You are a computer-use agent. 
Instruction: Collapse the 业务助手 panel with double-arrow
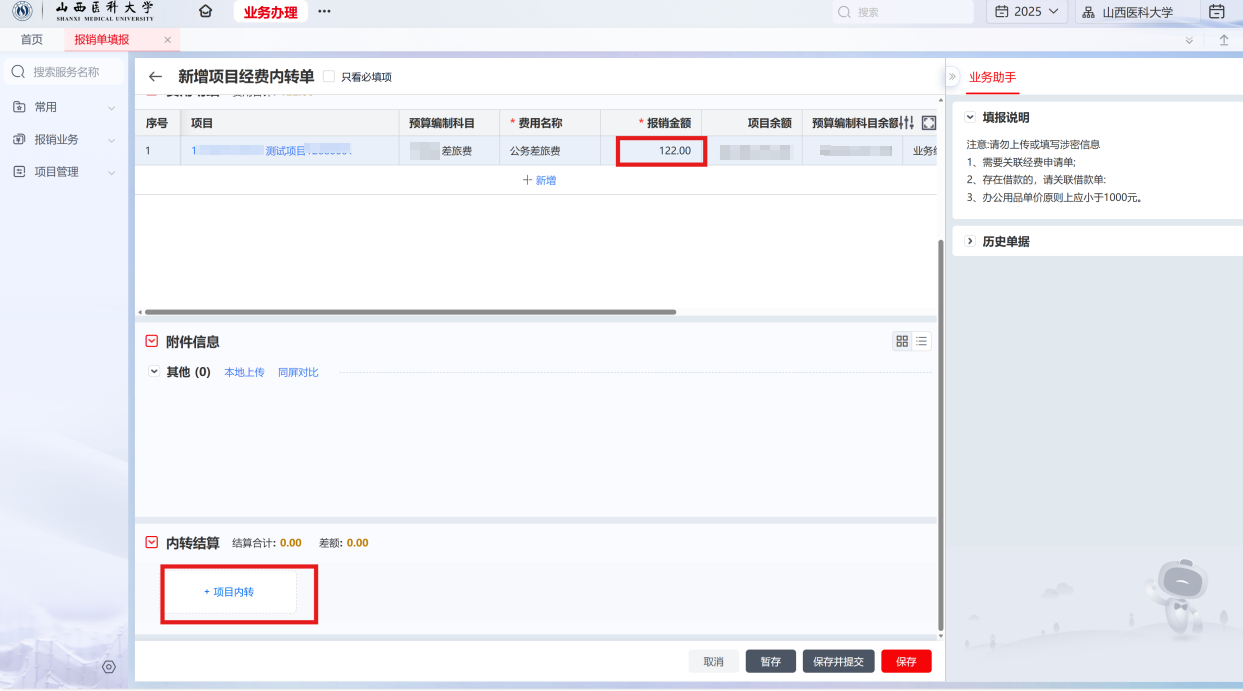(x=952, y=77)
